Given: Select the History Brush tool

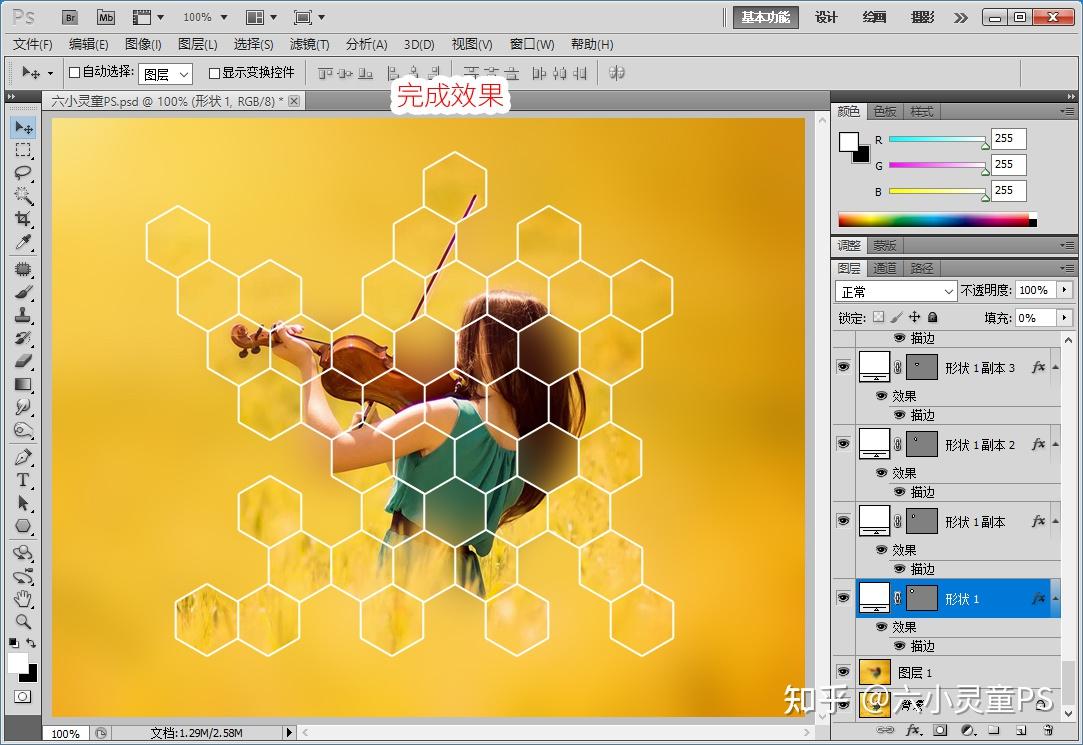Looking at the screenshot, I should (x=23, y=338).
